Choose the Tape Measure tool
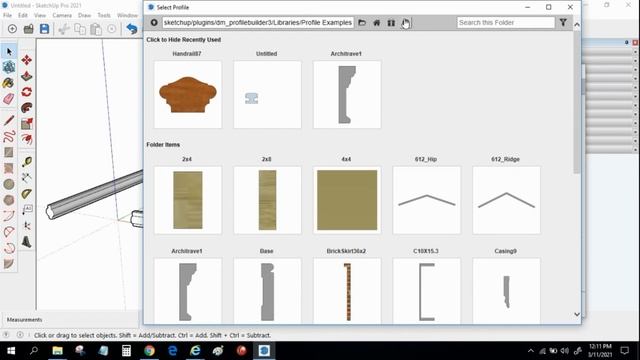Screen dimensions: 640x360 [x=27, y=162]
